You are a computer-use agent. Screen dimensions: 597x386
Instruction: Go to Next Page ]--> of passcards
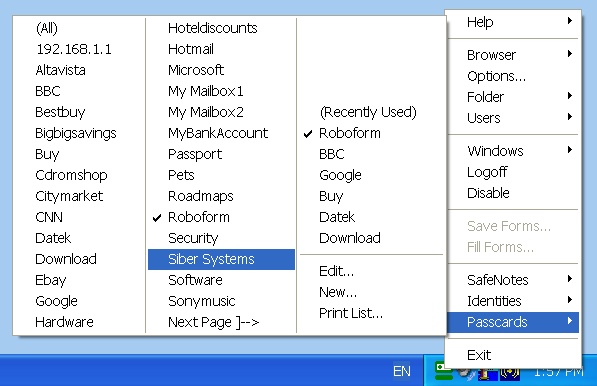click(221, 322)
